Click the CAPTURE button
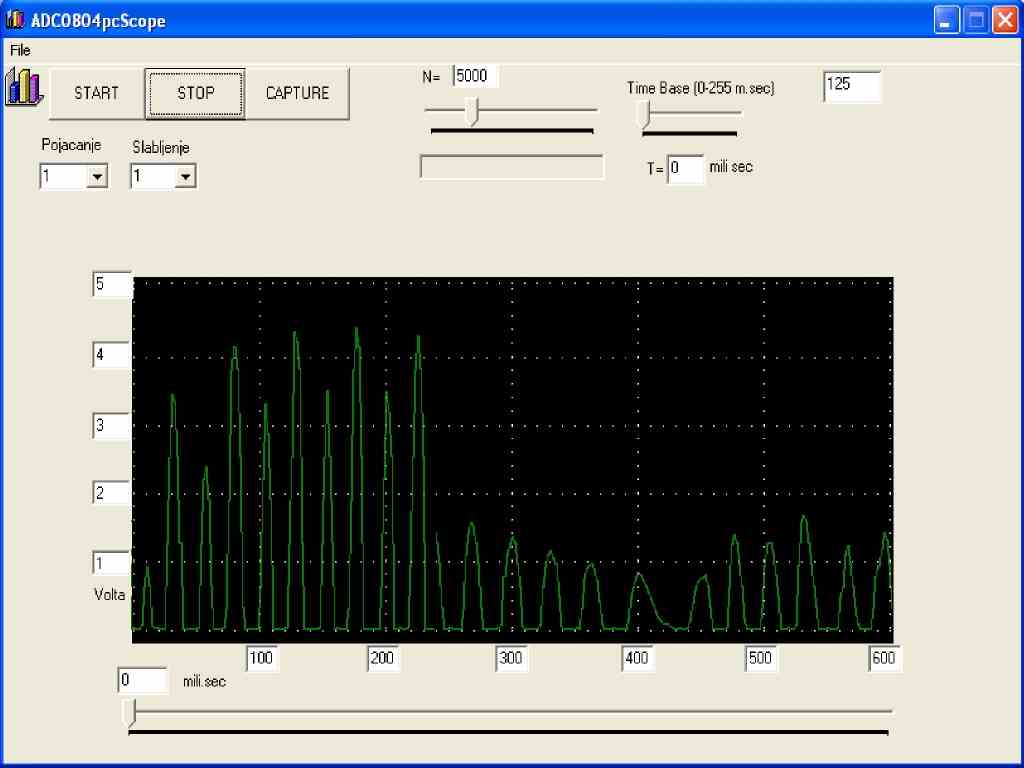Viewport: 1024px width, 768px height. pyautogui.click(x=298, y=93)
